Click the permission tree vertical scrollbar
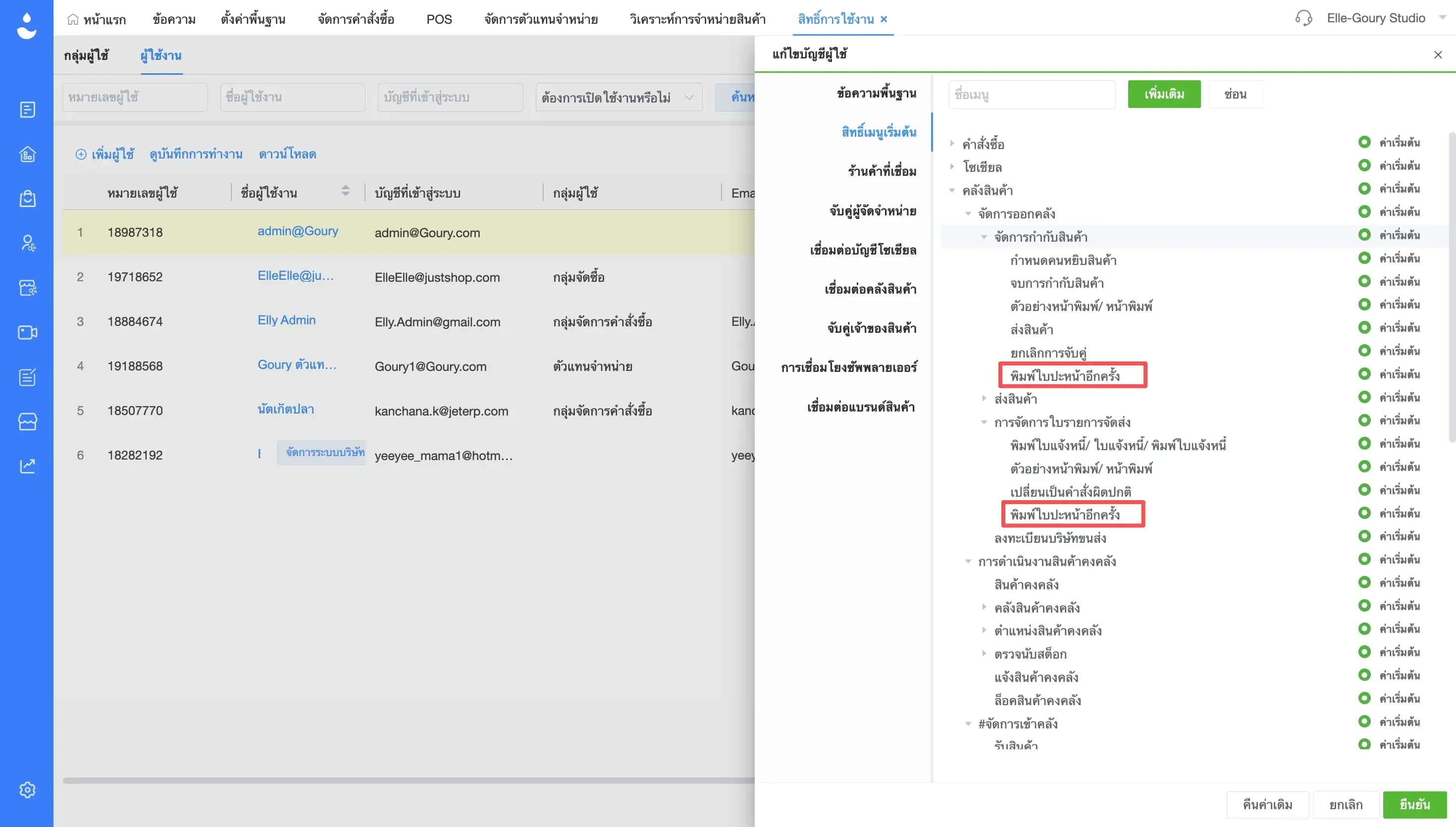This screenshot has height=827, width=1456. 1452,287
